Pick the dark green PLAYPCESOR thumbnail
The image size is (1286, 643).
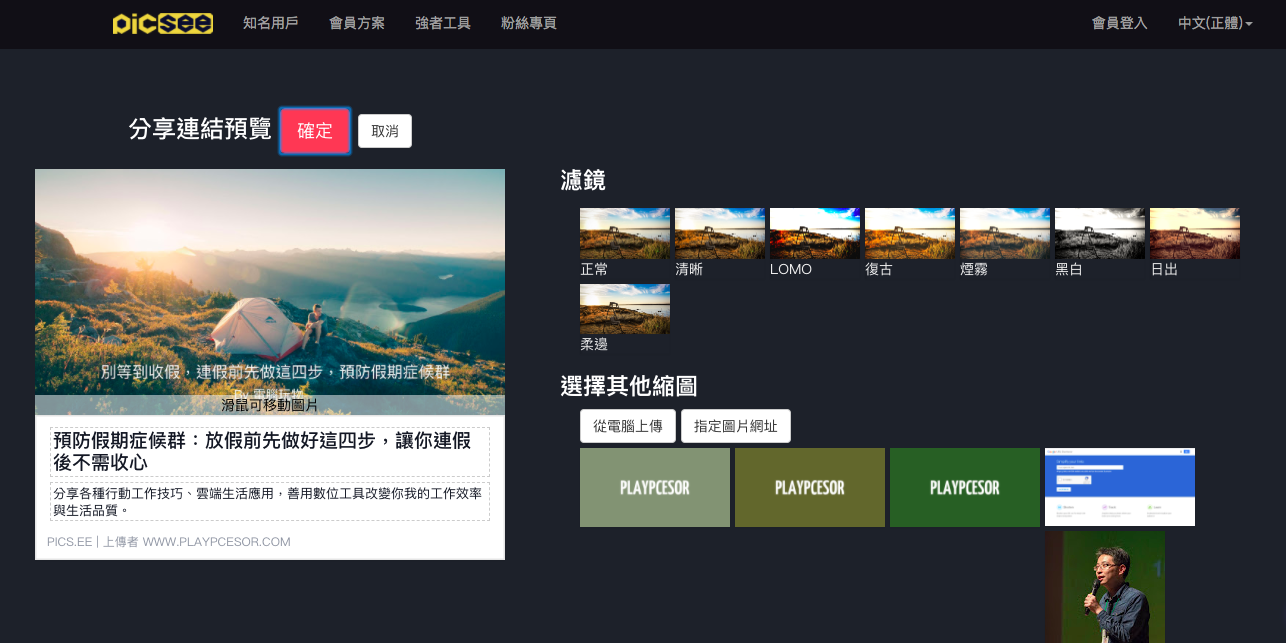(965, 487)
